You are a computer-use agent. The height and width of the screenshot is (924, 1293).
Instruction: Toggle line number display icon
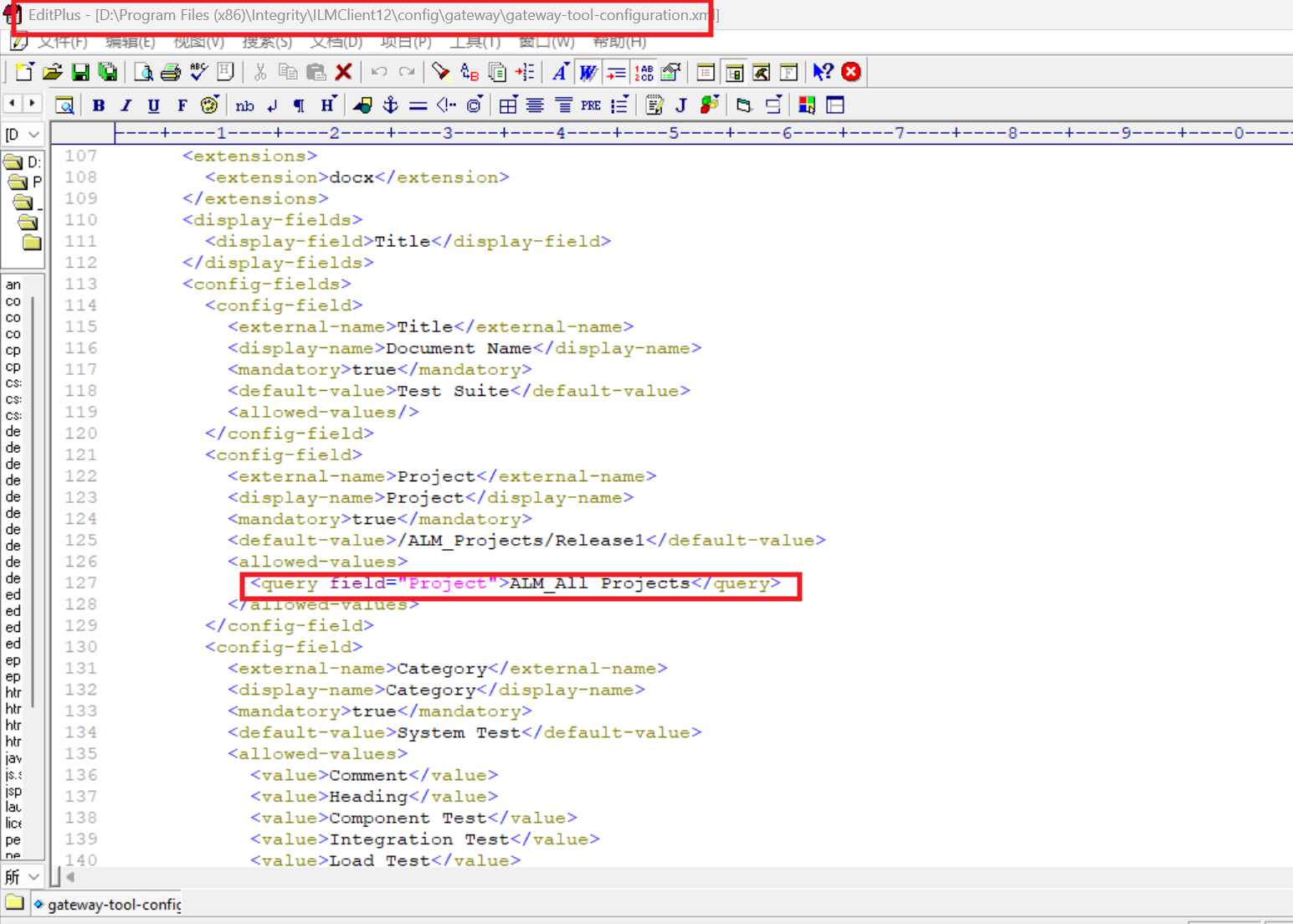coord(644,73)
